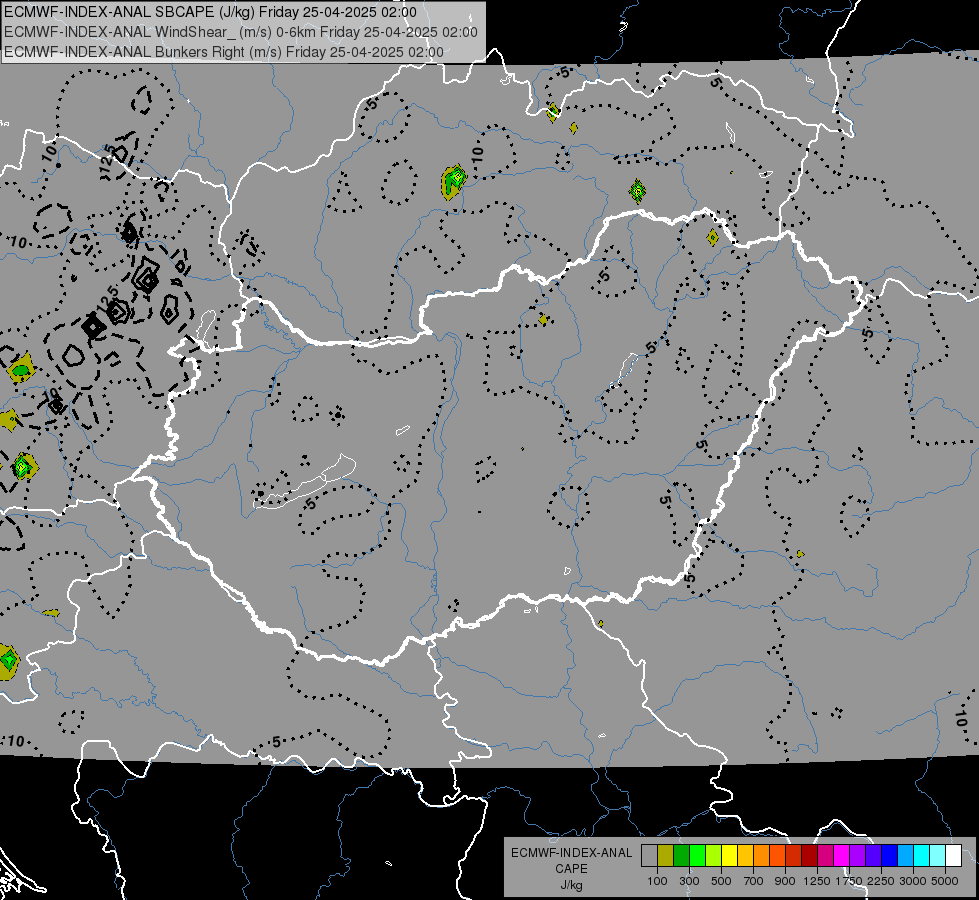Click the 3000 value on the legend scale
This screenshot has height=900, width=979.
coord(913,881)
